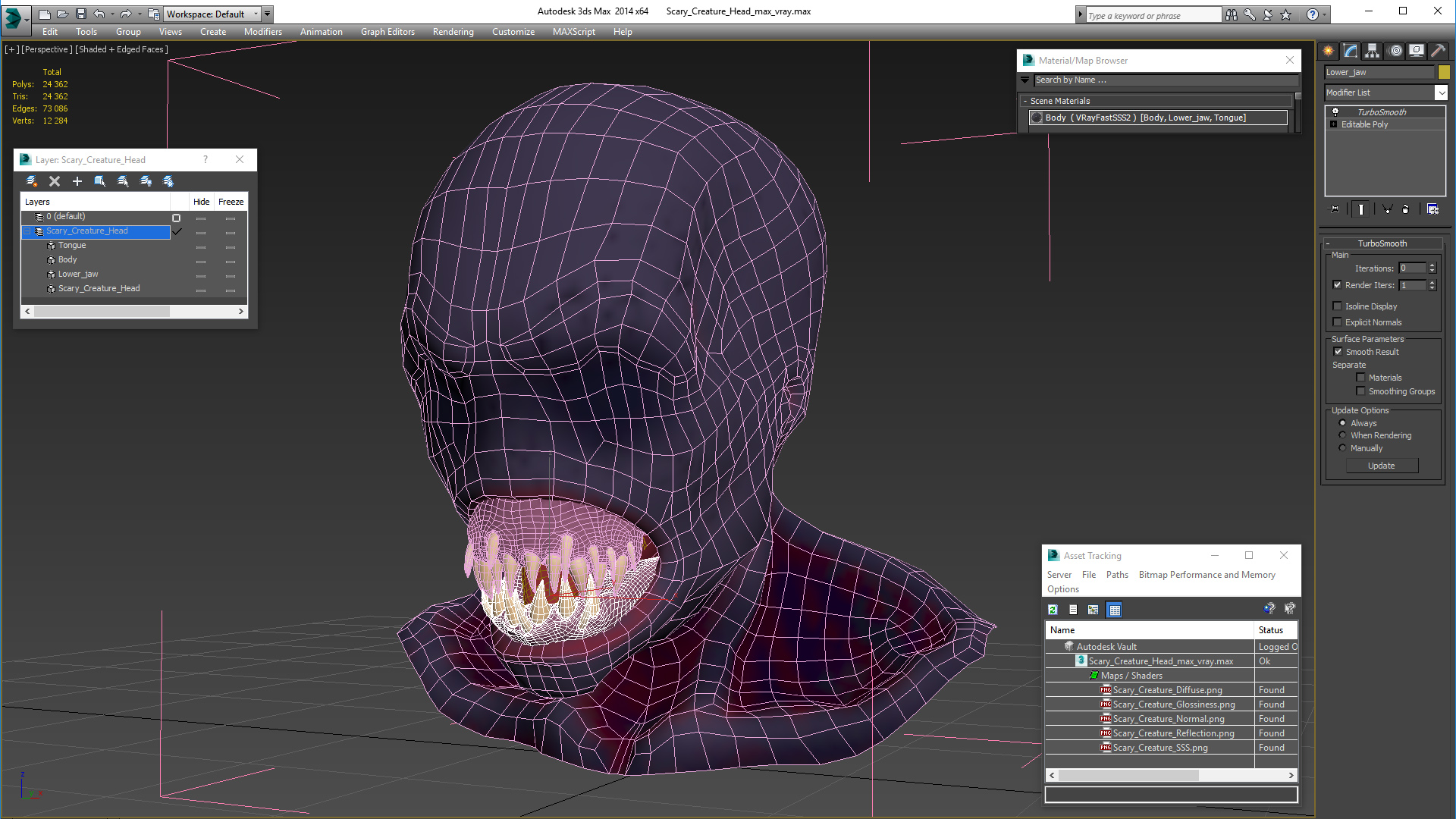
Task: Collapse the Scene Materials group
Action: (1025, 101)
